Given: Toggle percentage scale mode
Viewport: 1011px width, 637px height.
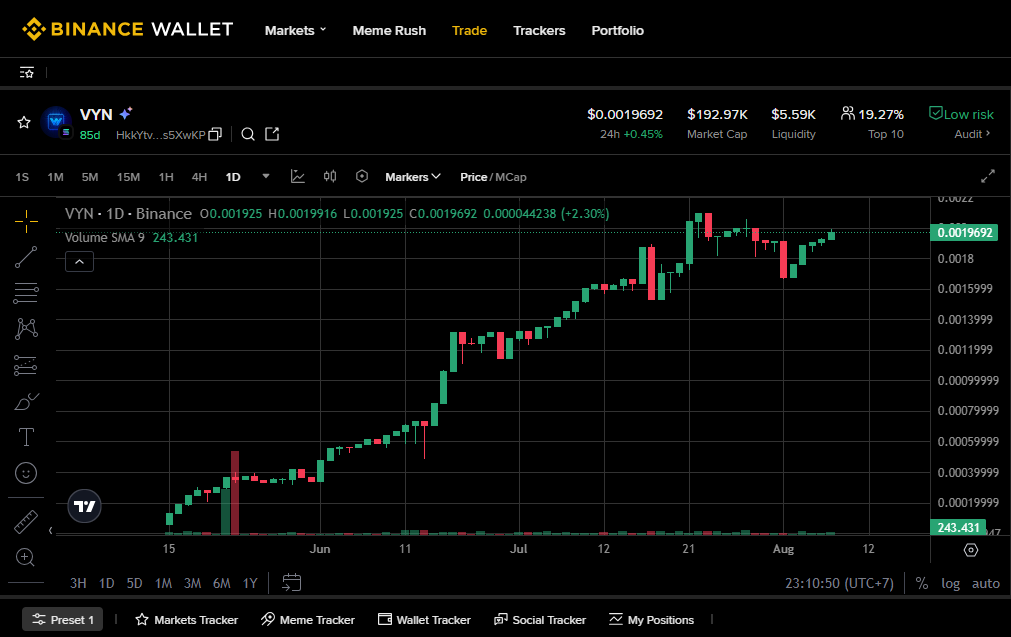Looking at the screenshot, I should [x=922, y=583].
